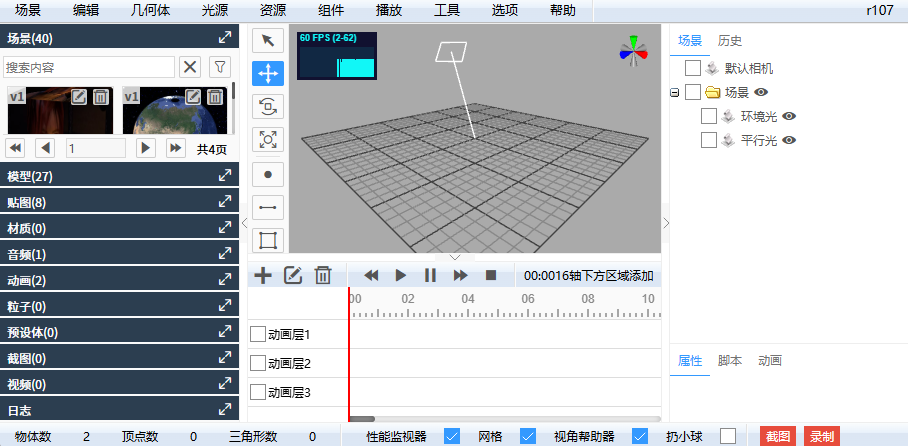Disable the 性能监视器 checkbox
Viewport: 908px width, 446px height.
(452, 436)
